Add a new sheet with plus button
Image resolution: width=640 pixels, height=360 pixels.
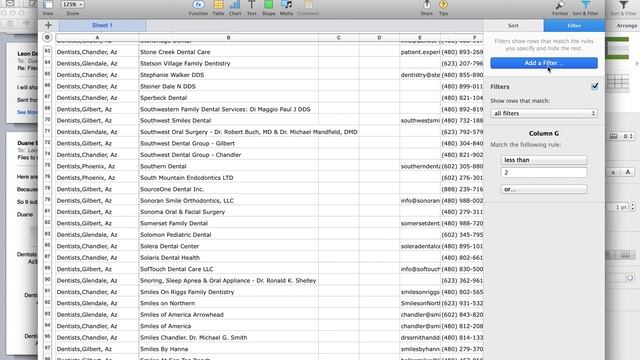(48, 25)
